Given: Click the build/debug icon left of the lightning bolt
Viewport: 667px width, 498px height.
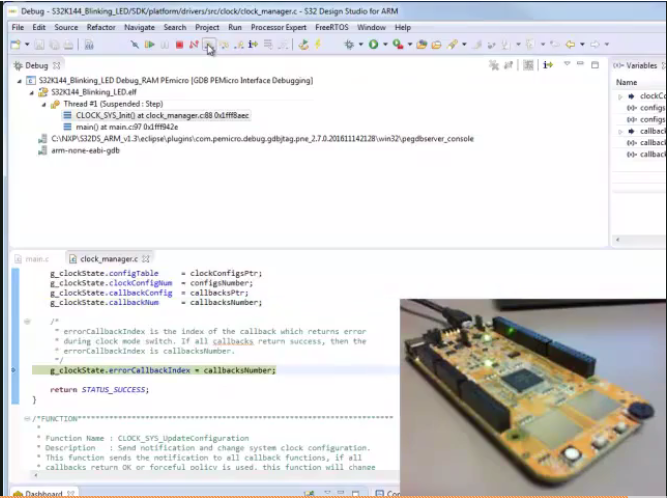Looking at the screenshot, I should [303, 44].
